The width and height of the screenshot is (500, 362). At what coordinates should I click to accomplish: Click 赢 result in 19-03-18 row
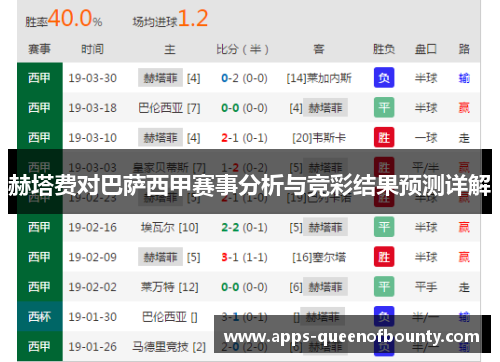pos(464,108)
